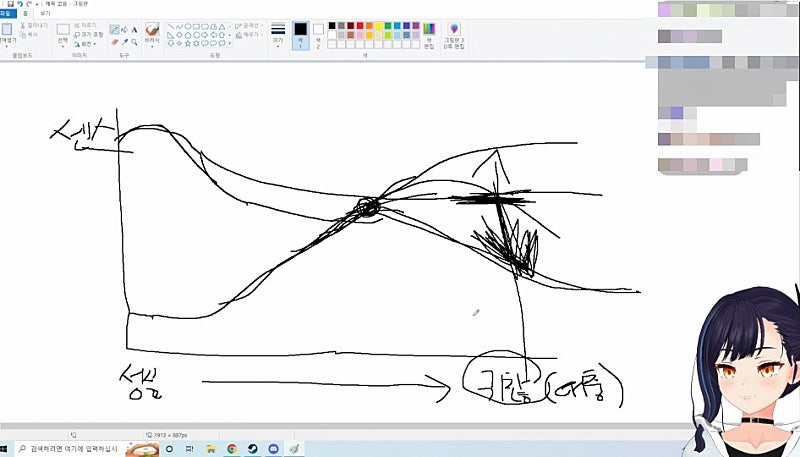800x457 pixels.
Task: Select the Color picker eyedropper tool
Action: click(124, 42)
